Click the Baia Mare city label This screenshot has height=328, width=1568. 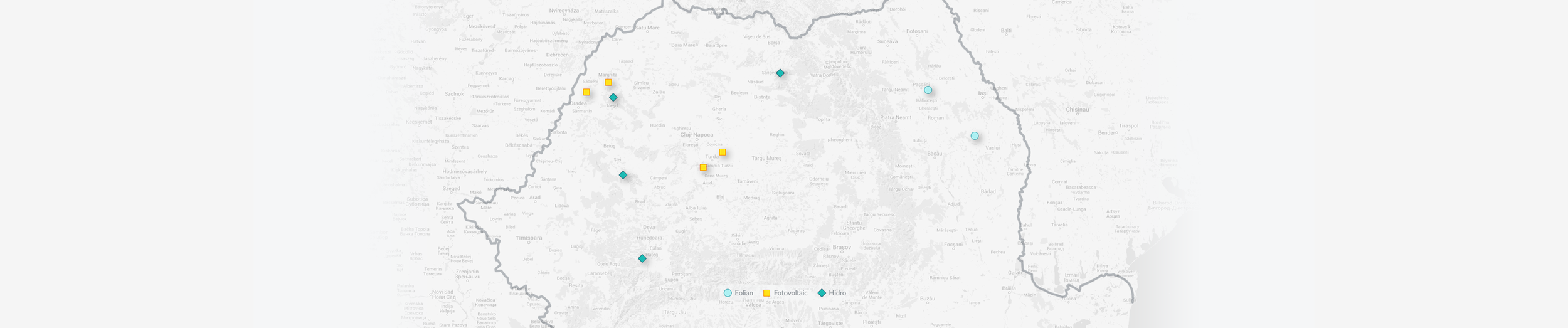[x=684, y=45]
